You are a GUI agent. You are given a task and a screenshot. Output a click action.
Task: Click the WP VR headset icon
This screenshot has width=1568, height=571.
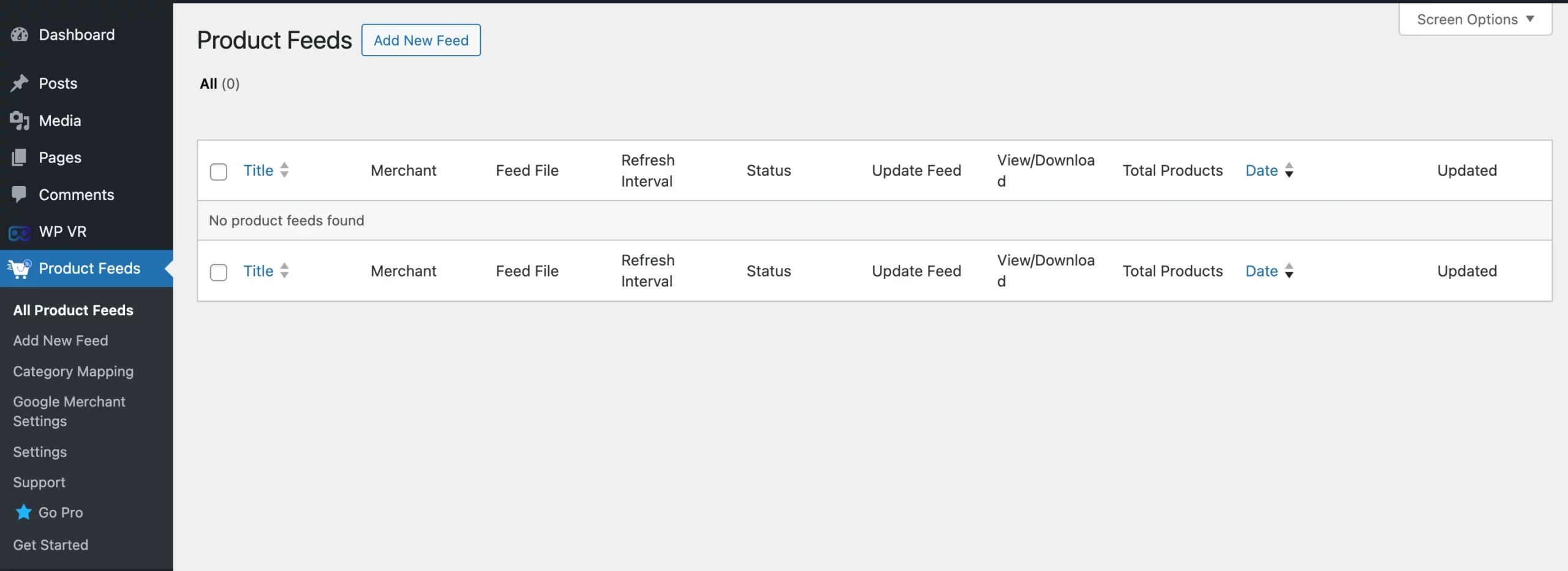coord(20,233)
